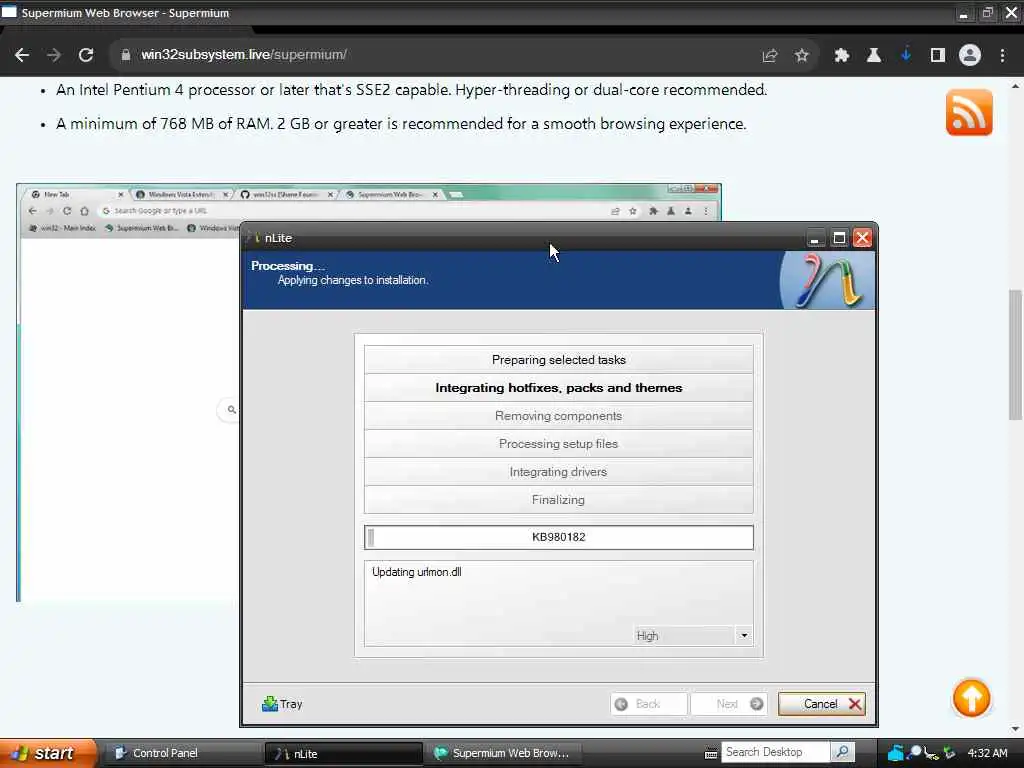Click the system tray clock 4:32 AM
The height and width of the screenshot is (768, 1024).
[x=987, y=753]
